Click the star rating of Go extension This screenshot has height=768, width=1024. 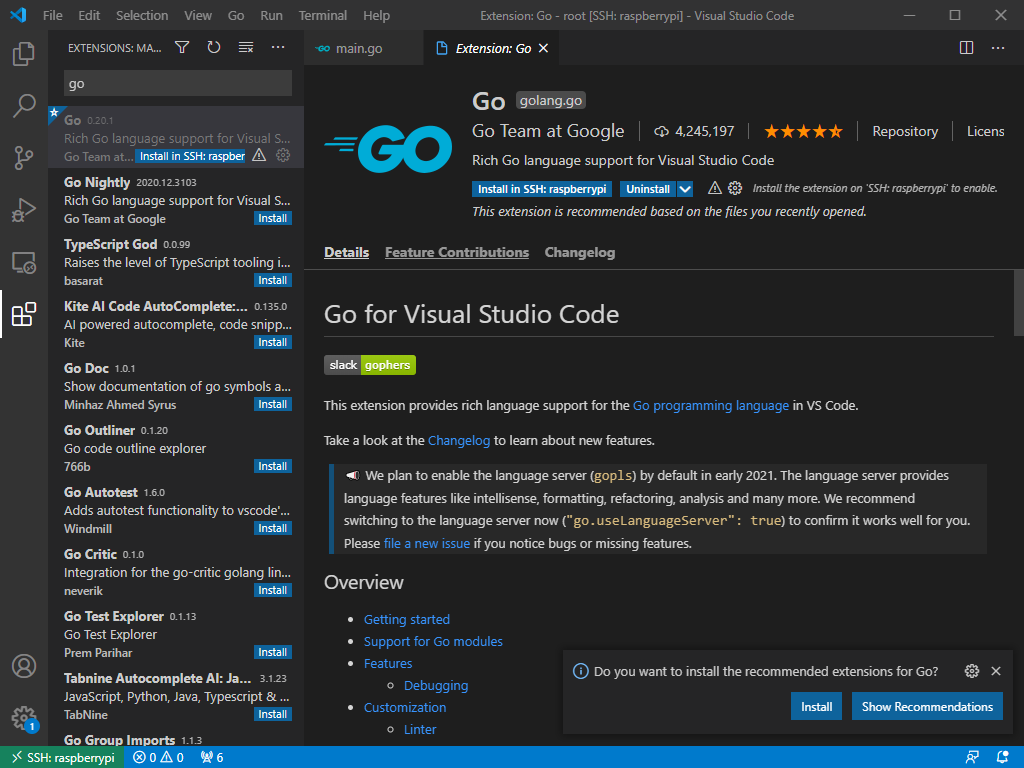[803, 131]
